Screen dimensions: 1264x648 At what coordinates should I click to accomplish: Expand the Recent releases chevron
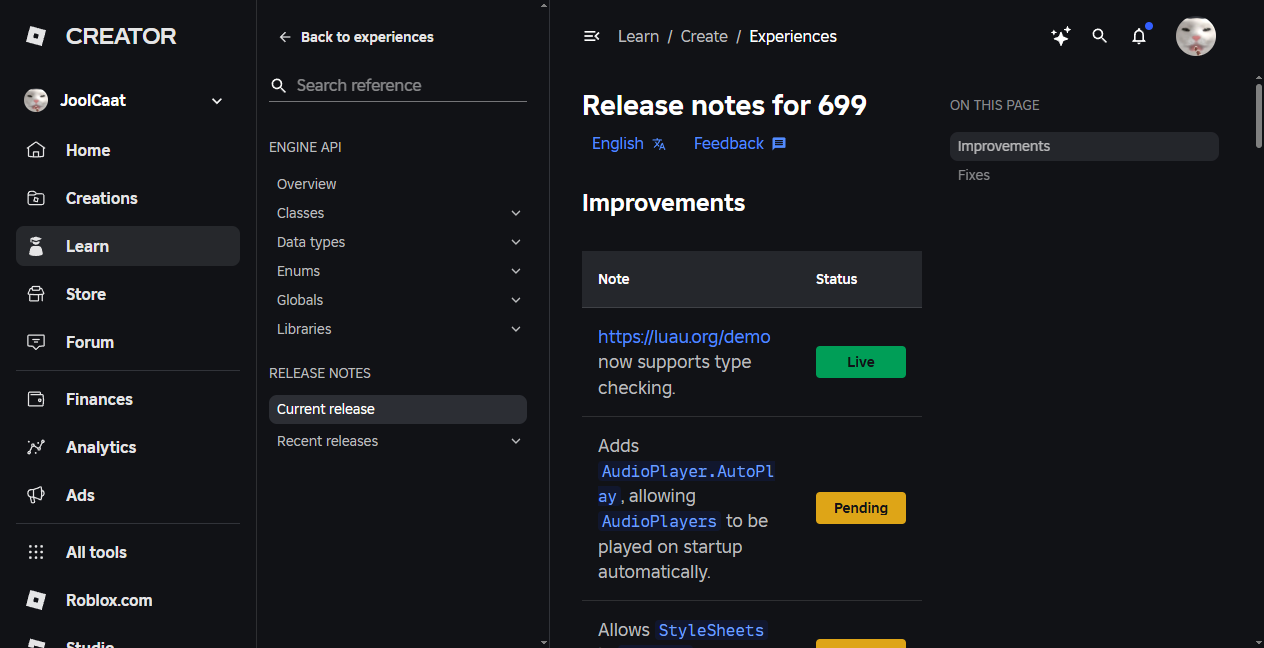pyautogui.click(x=516, y=441)
